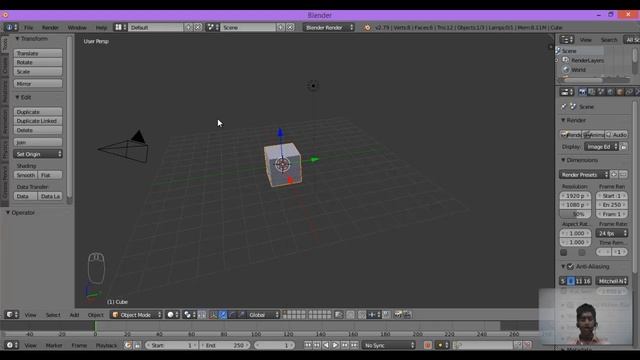Collapse the Transform panel
This screenshot has height=360, width=640.
tap(32, 38)
